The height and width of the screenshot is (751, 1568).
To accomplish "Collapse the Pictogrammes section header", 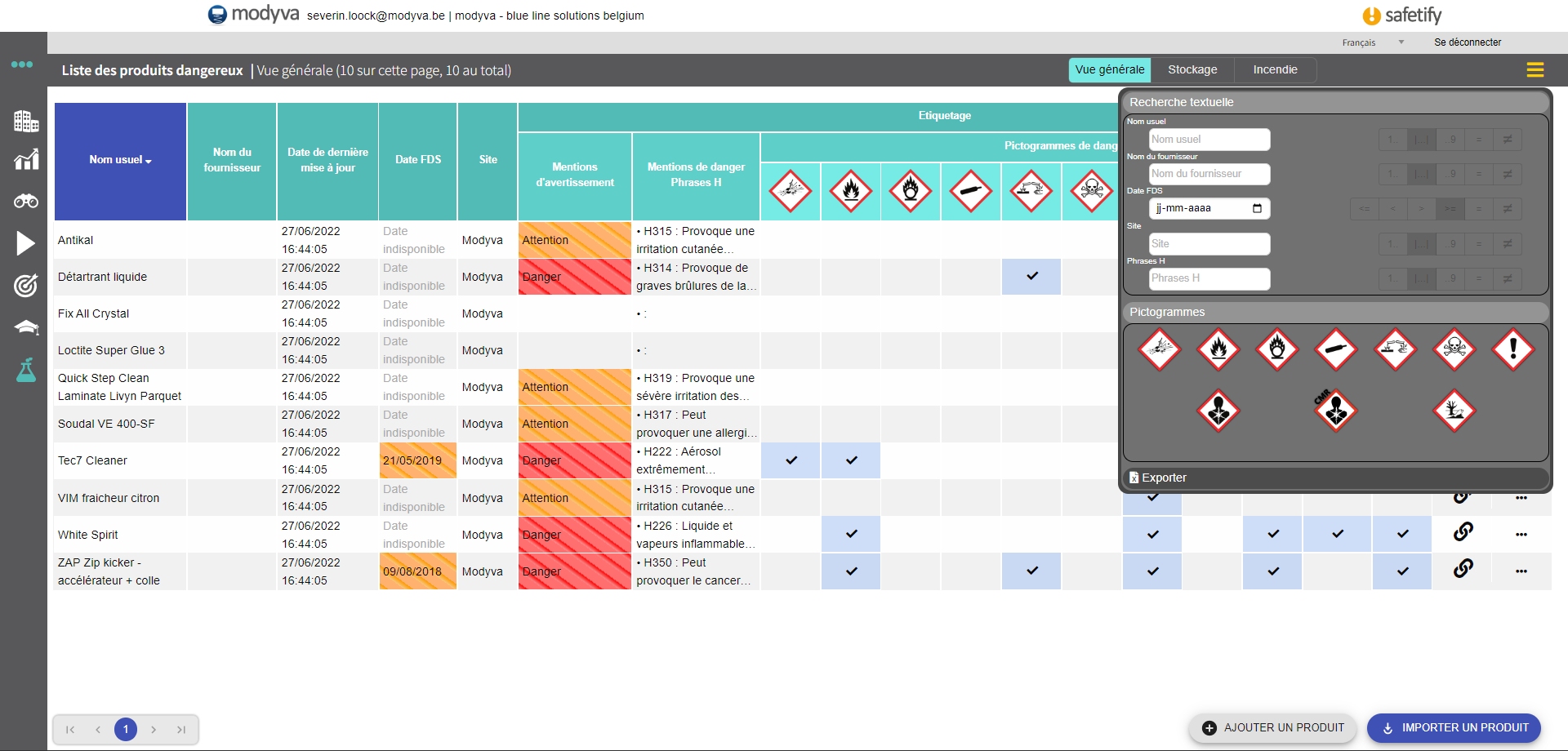I will (x=1336, y=312).
